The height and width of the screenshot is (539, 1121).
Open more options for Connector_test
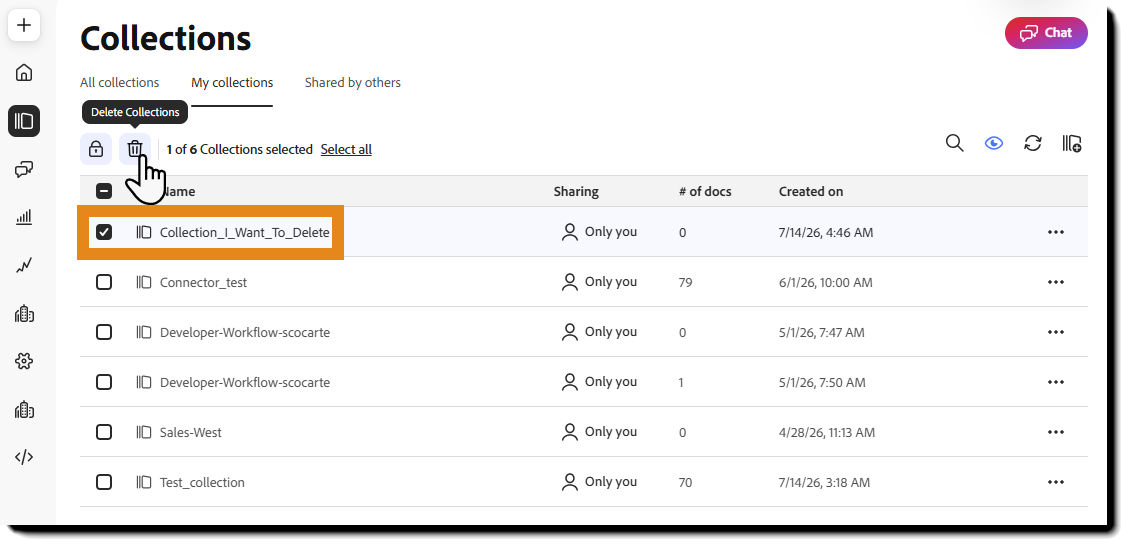(1056, 282)
